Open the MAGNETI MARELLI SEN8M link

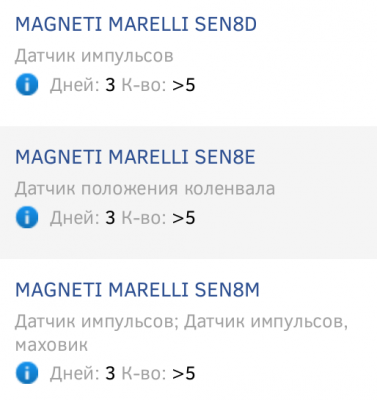tap(137, 290)
